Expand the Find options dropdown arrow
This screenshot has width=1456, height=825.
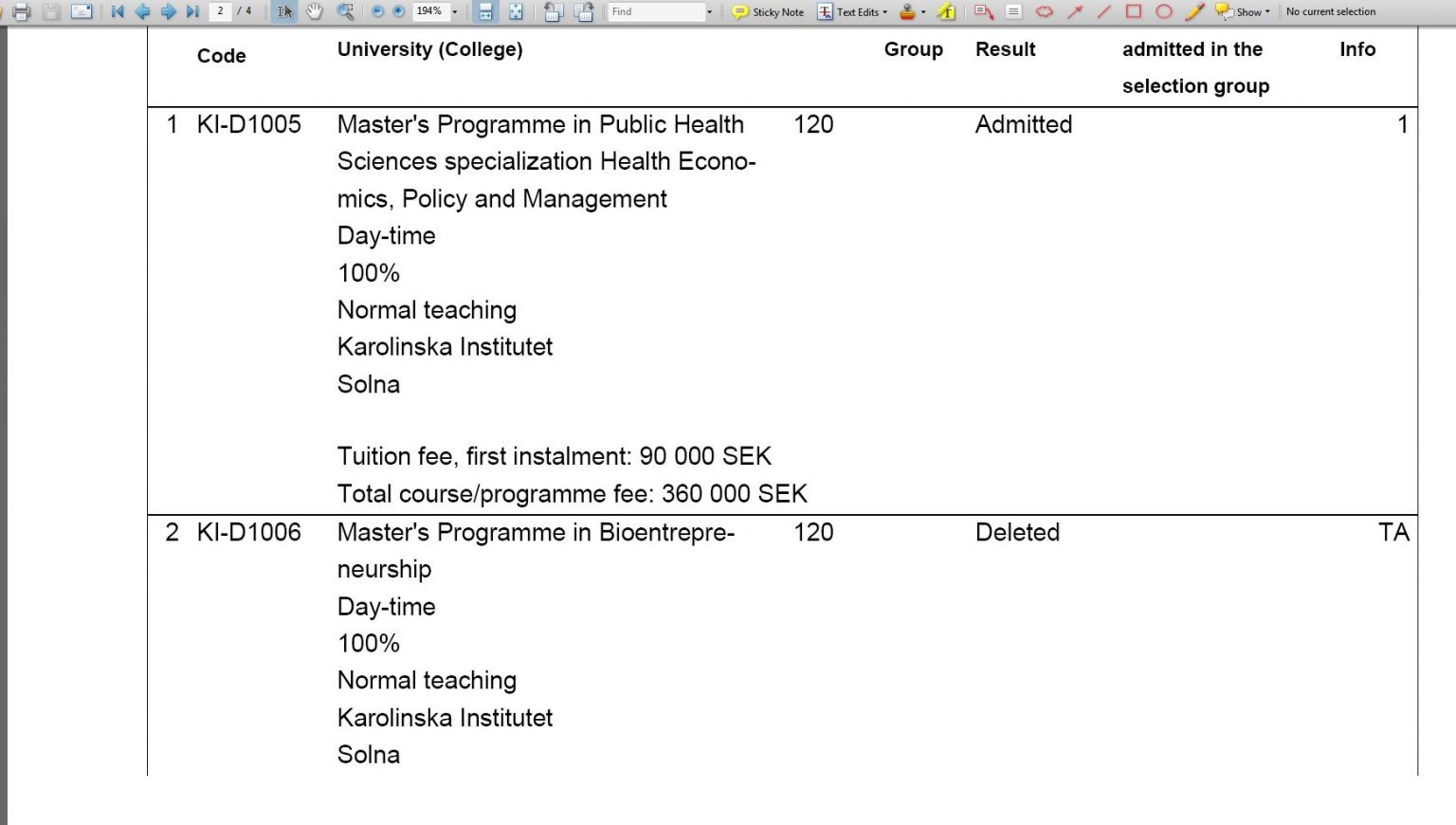pos(709,12)
